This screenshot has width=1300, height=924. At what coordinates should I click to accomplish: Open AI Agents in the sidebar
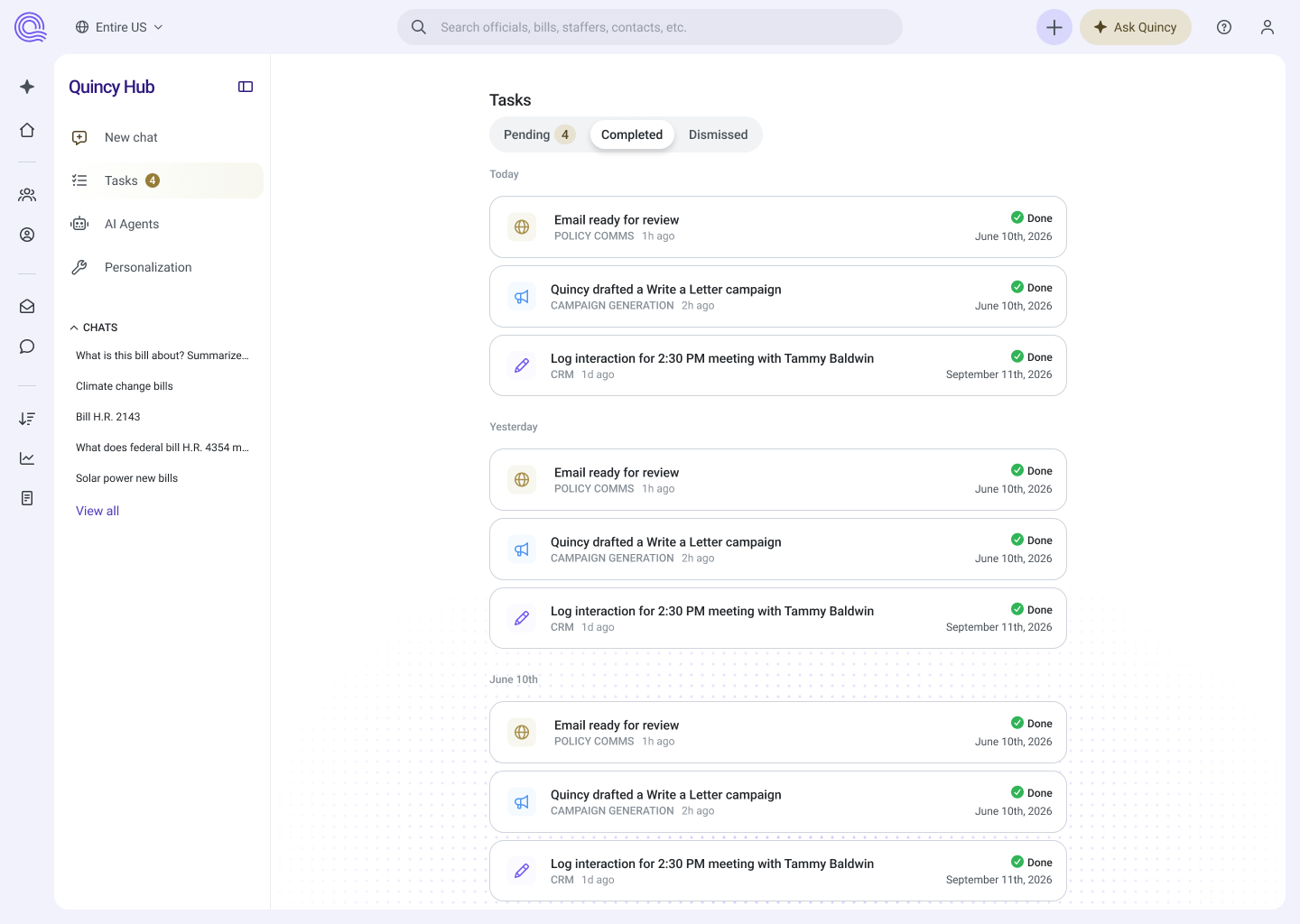162,224
